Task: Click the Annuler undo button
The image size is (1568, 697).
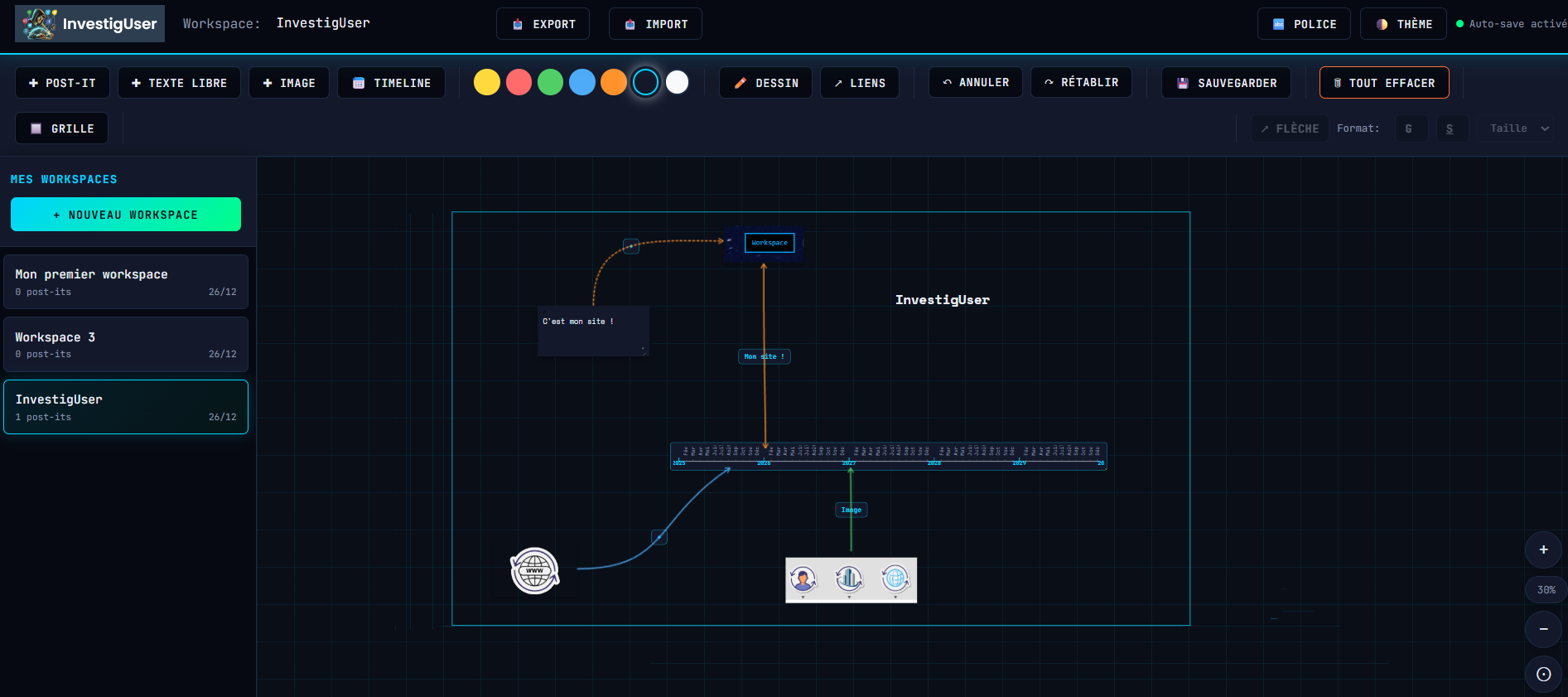Action: [975, 83]
